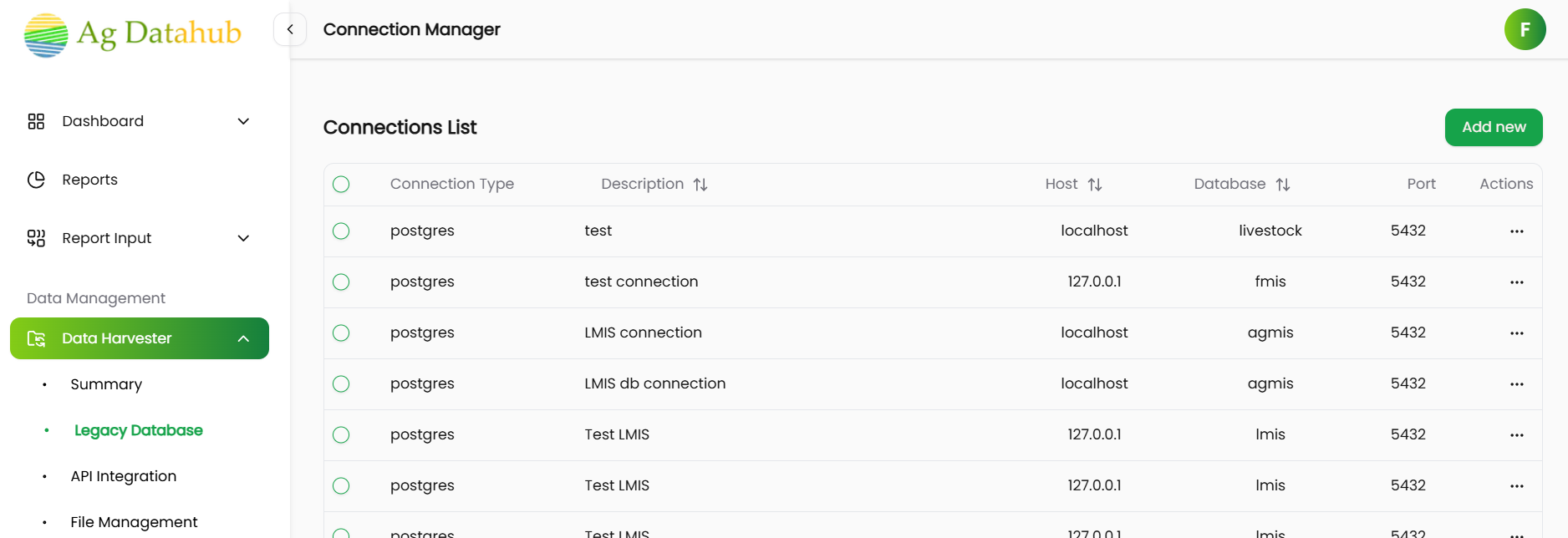Click the Ag Datahub logo
This screenshot has height=538, width=1568.
pyautogui.click(x=133, y=34)
